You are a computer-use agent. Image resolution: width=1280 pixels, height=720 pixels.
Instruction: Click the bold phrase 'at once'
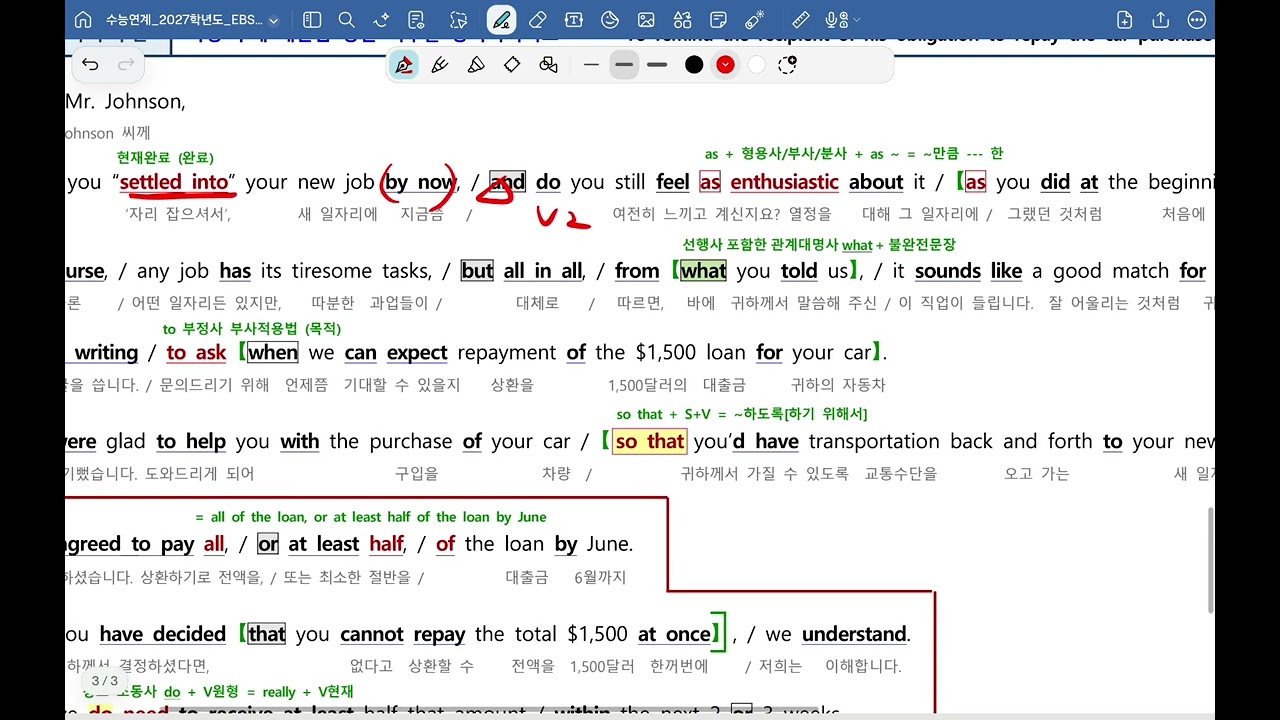tap(674, 634)
